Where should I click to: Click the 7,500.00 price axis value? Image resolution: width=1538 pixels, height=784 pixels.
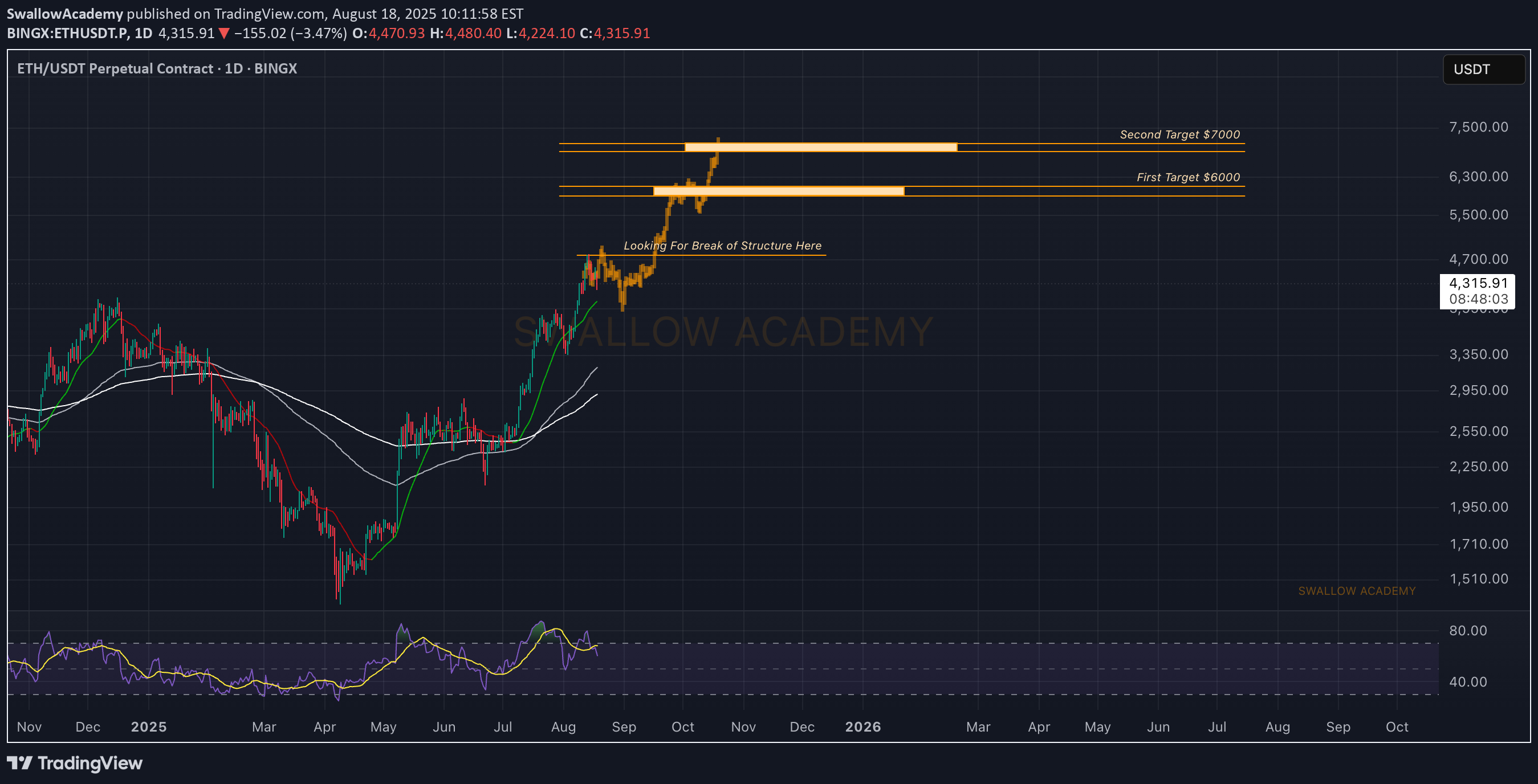[x=1478, y=126]
